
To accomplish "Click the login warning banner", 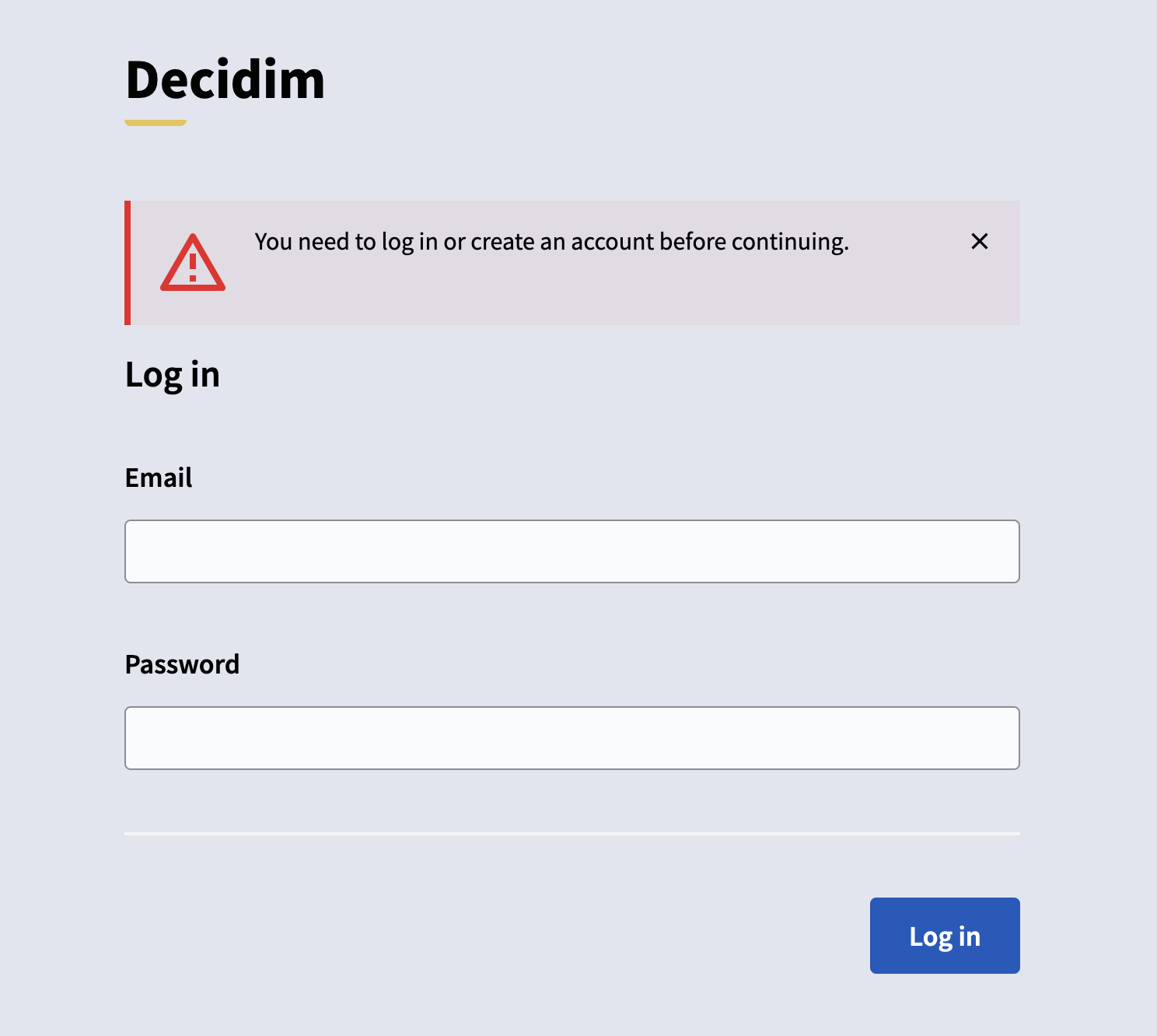I will [572, 263].
